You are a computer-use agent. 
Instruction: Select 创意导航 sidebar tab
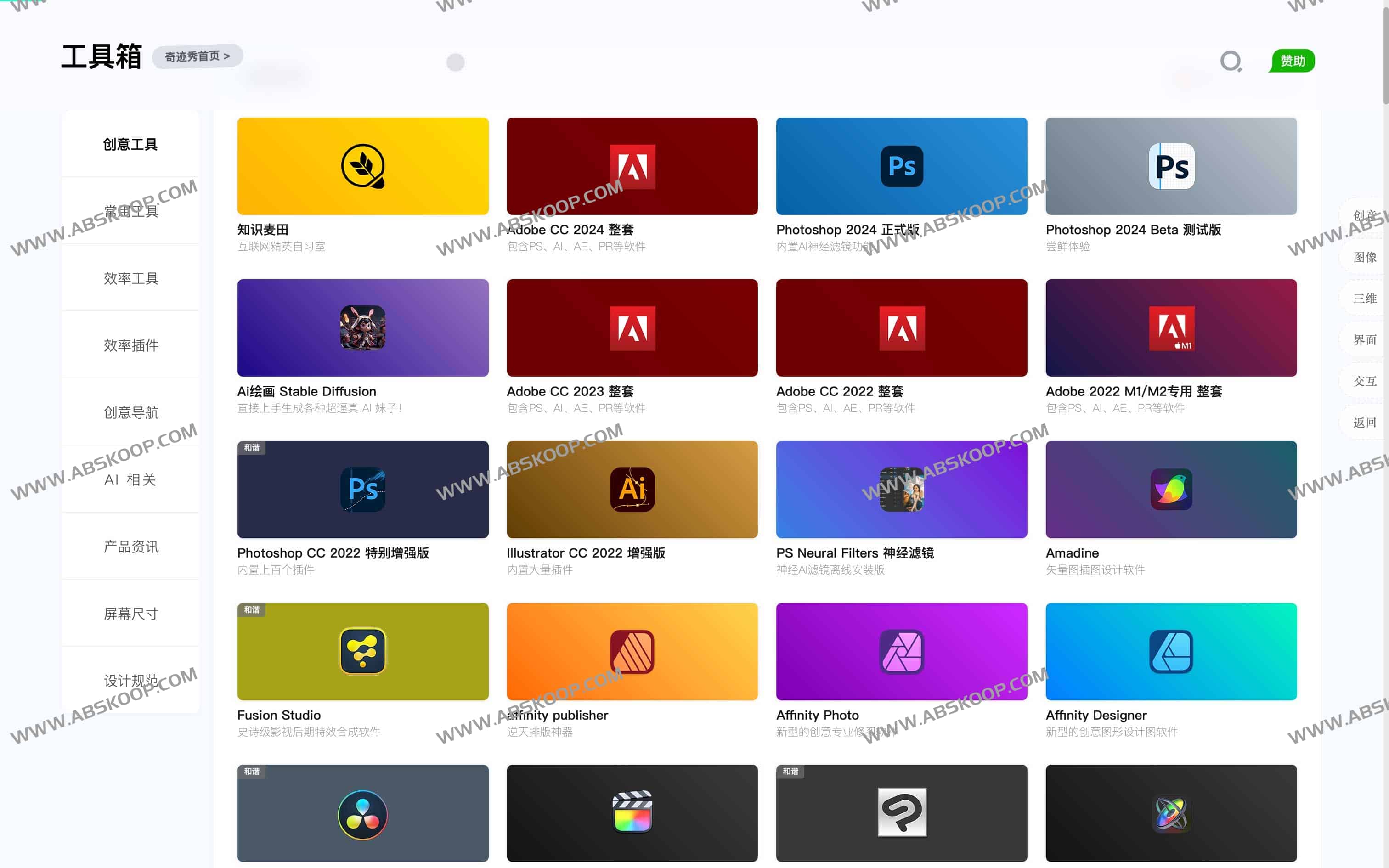(131, 412)
